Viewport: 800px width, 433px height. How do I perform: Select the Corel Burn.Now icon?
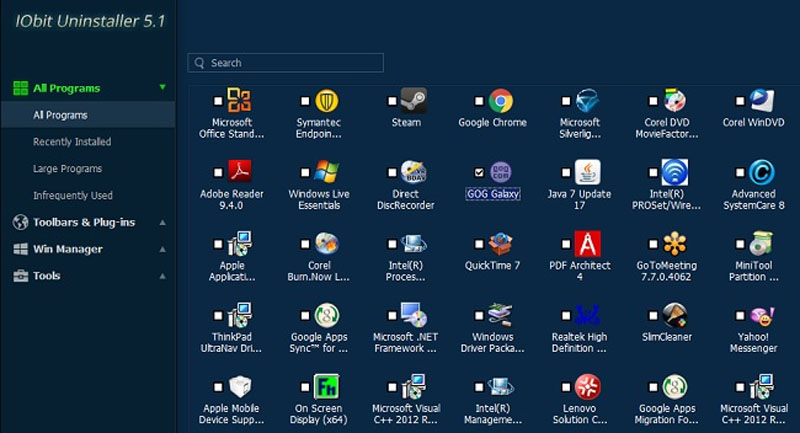[327, 243]
